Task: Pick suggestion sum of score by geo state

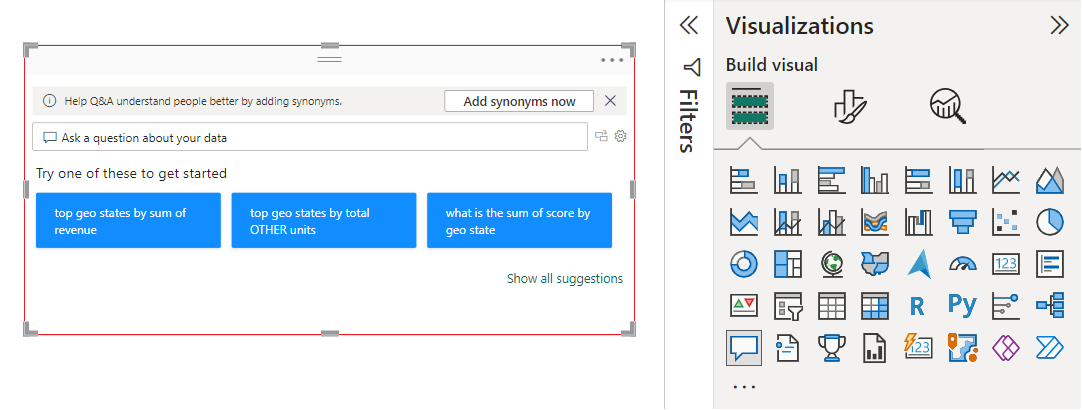Action: 520,221
